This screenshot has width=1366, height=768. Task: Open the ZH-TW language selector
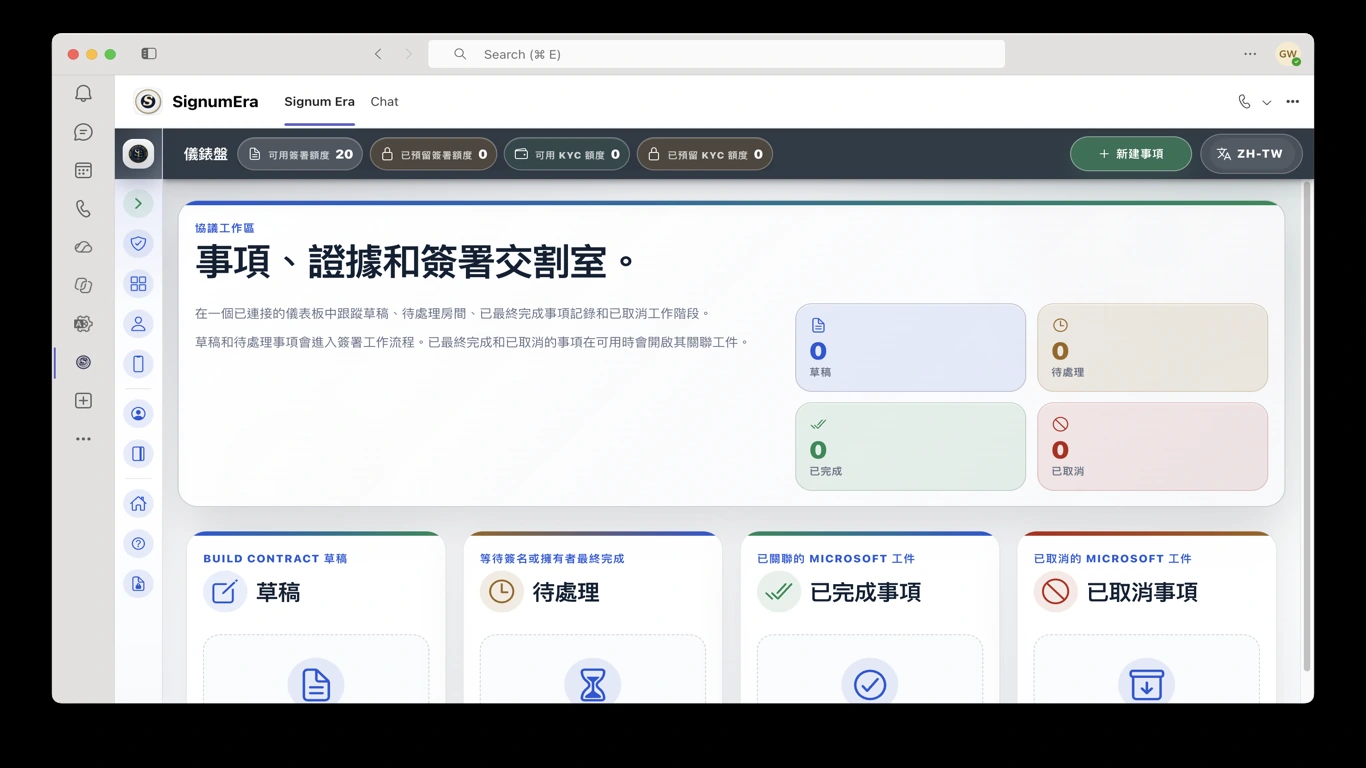pyautogui.click(x=1251, y=154)
